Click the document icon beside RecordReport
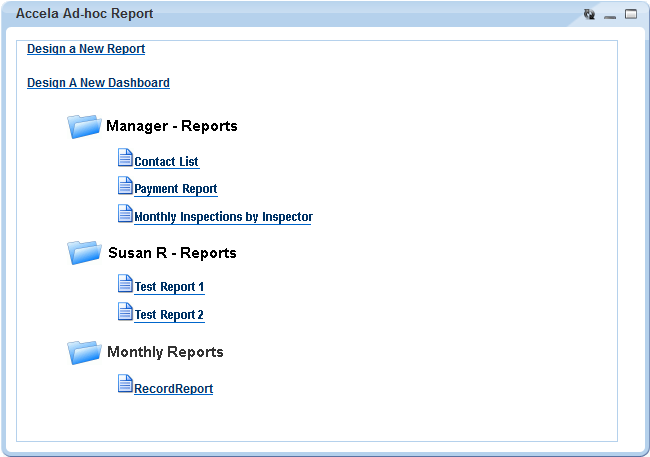 (125, 384)
